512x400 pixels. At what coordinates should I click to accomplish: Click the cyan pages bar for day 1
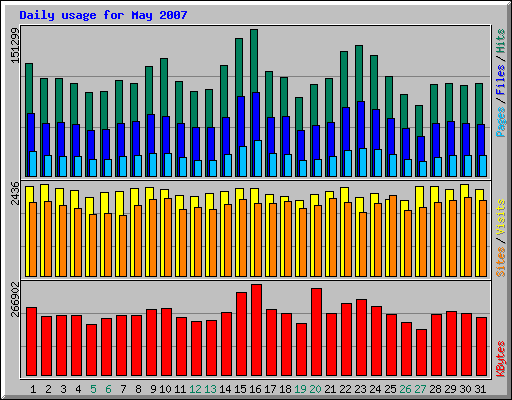[33, 164]
